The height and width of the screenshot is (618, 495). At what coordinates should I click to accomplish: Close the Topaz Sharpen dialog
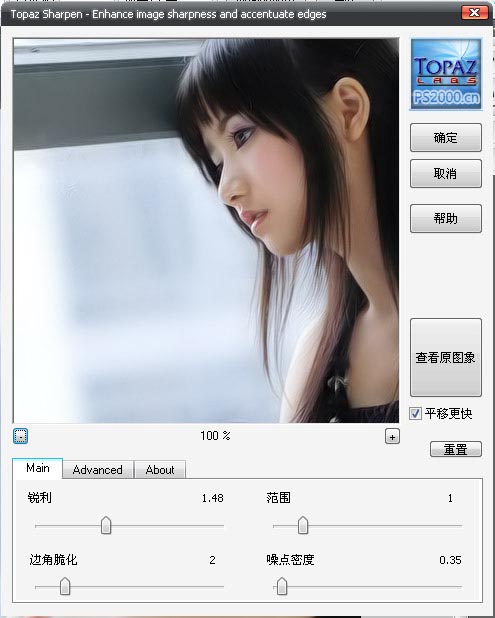(475, 13)
